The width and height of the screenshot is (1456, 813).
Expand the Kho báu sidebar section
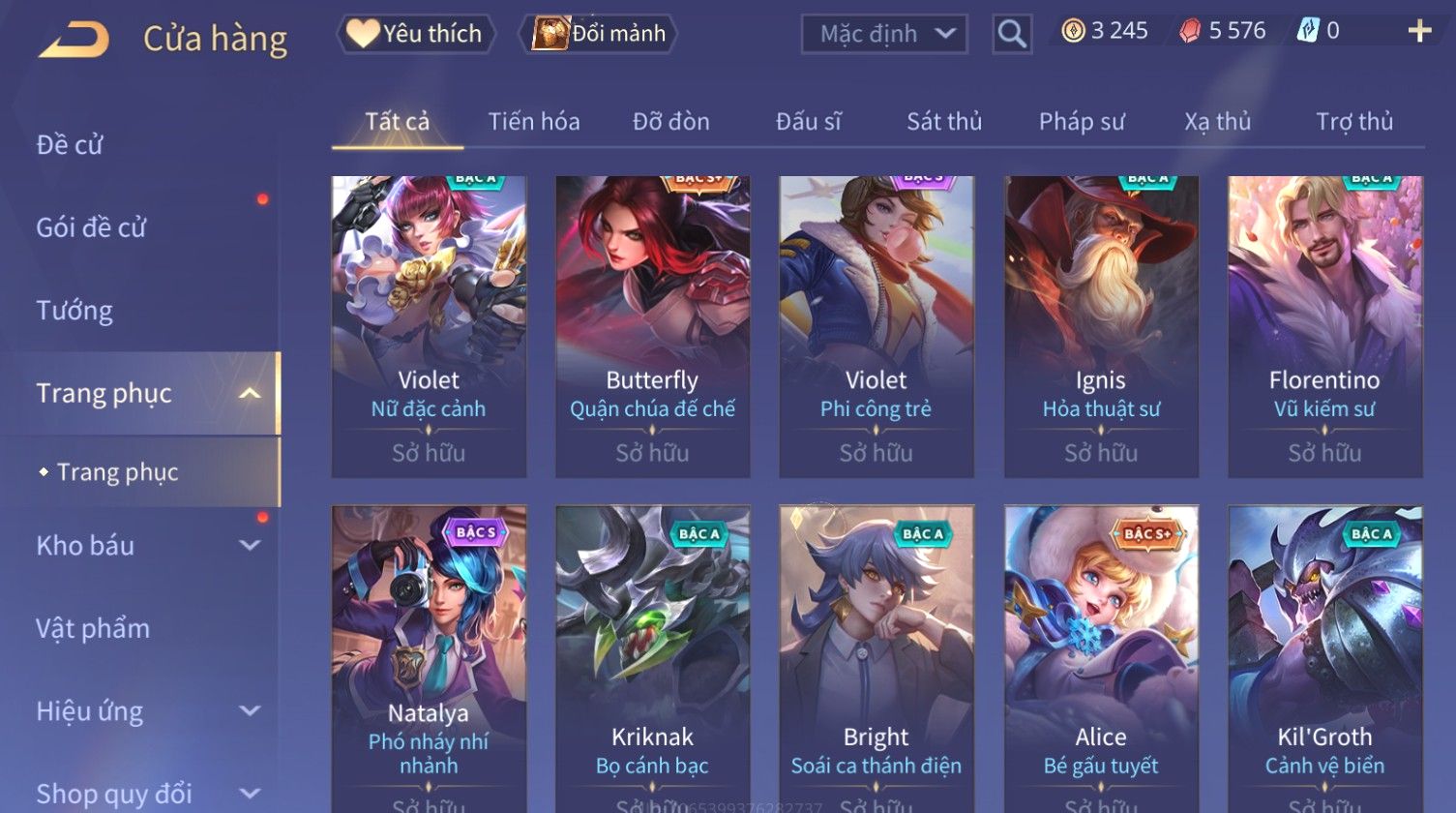pyautogui.click(x=250, y=545)
